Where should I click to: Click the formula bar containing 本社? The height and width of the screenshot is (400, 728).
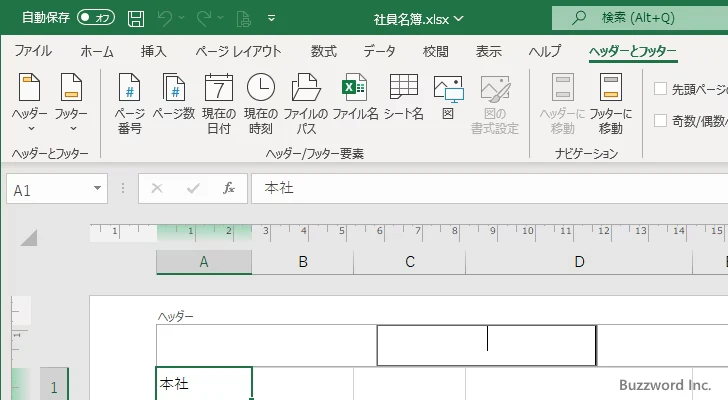tap(489, 188)
